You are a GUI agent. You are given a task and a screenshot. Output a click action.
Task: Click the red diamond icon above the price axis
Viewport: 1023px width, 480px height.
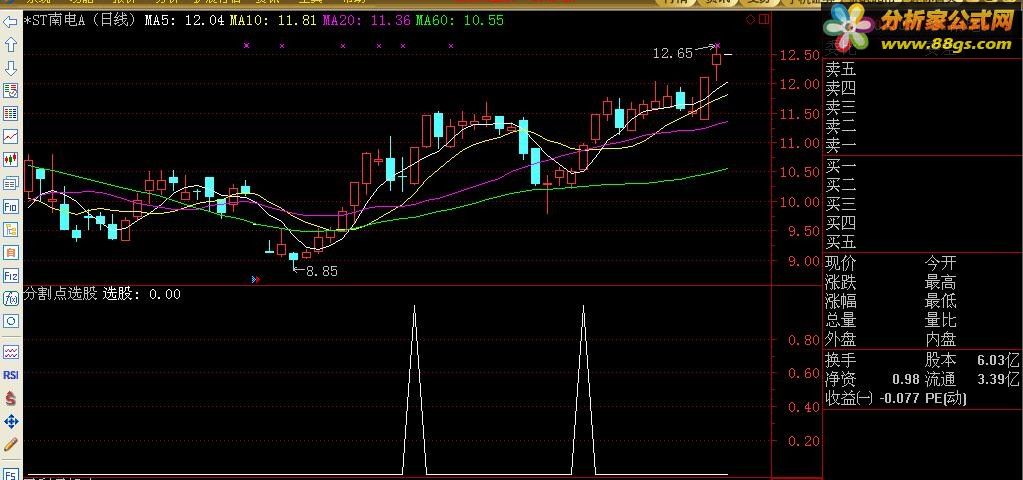[x=750, y=20]
